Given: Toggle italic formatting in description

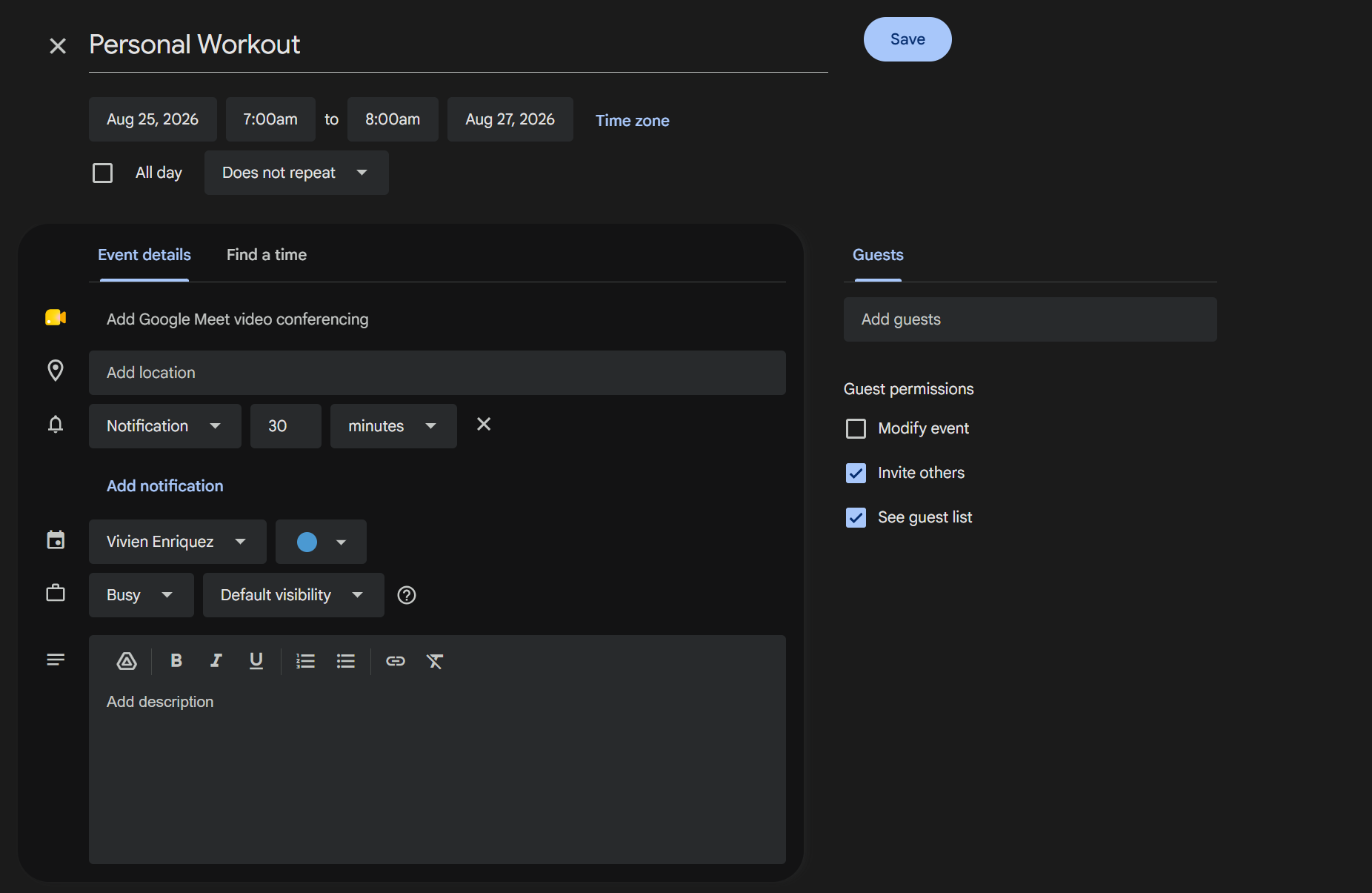Looking at the screenshot, I should [x=216, y=661].
